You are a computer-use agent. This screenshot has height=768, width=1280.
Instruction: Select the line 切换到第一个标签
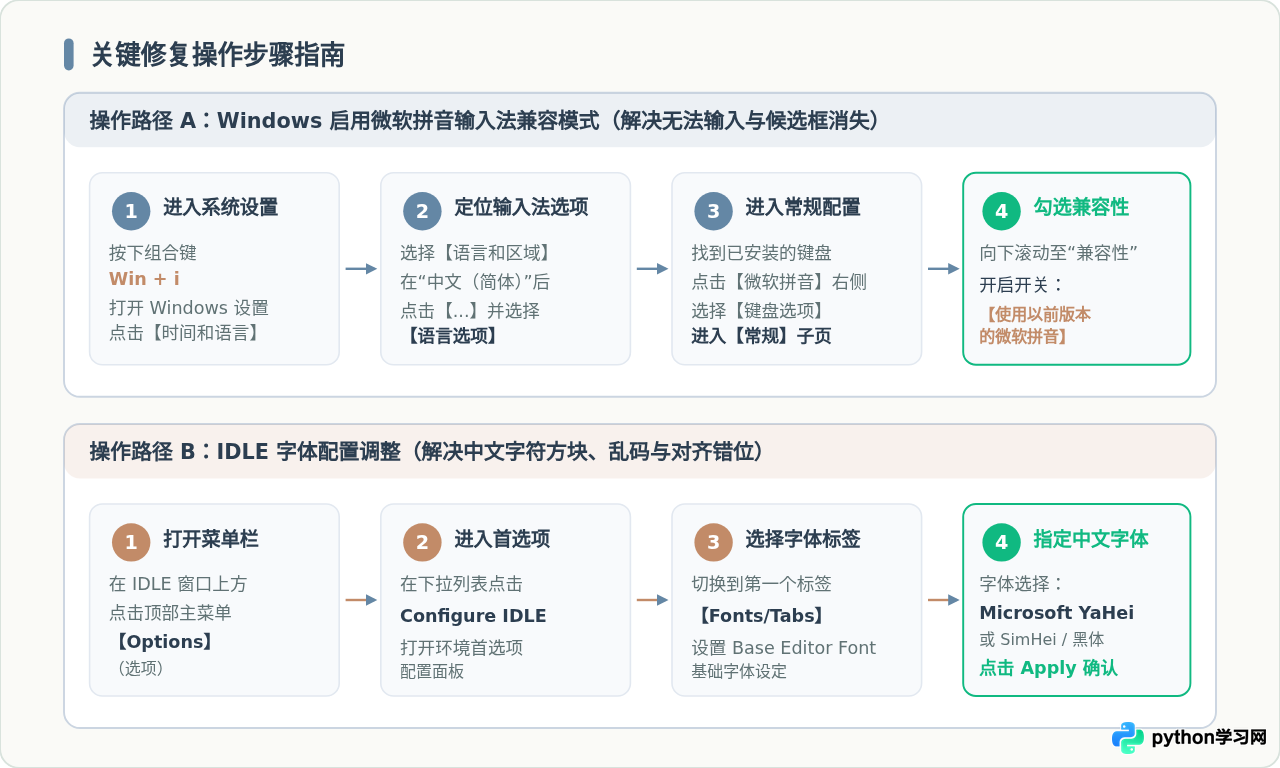[761, 585]
